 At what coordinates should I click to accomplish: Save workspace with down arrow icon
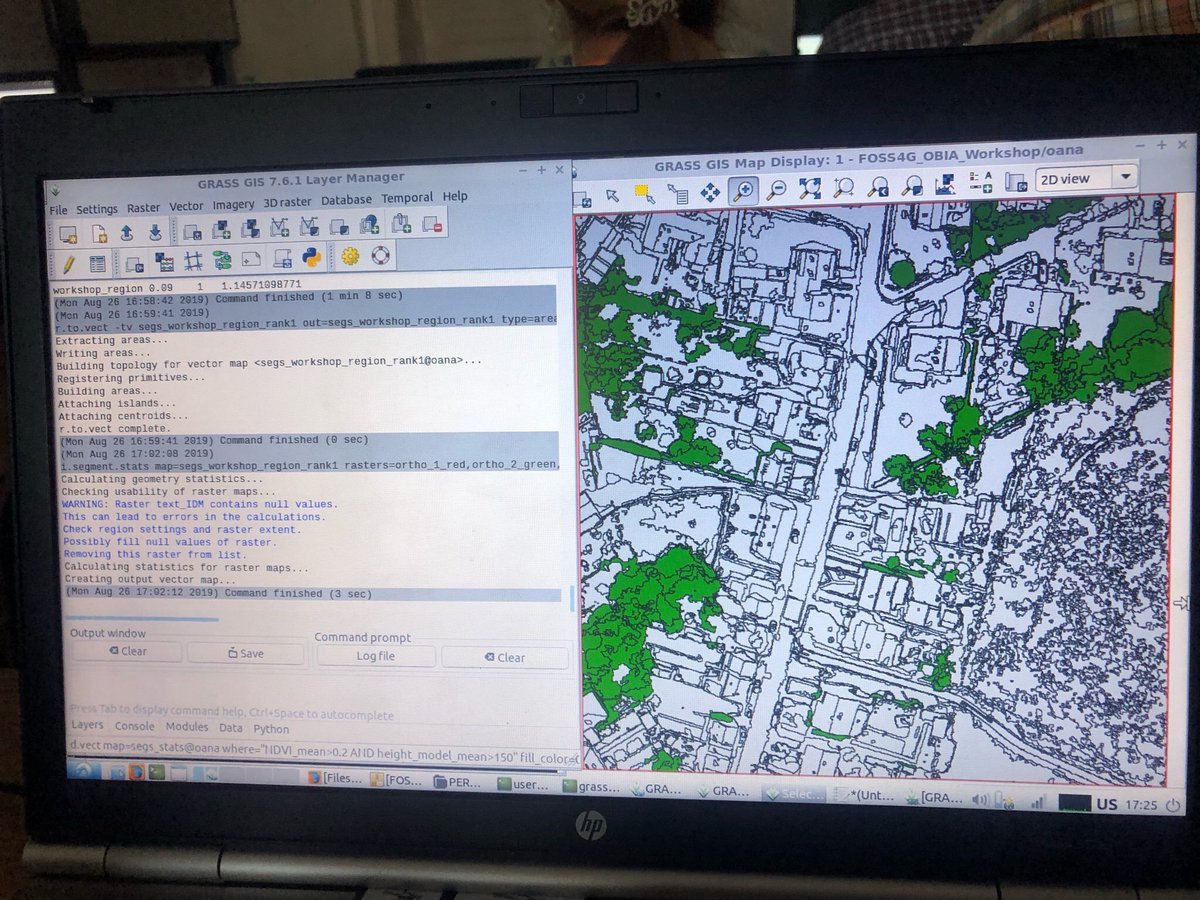156,233
